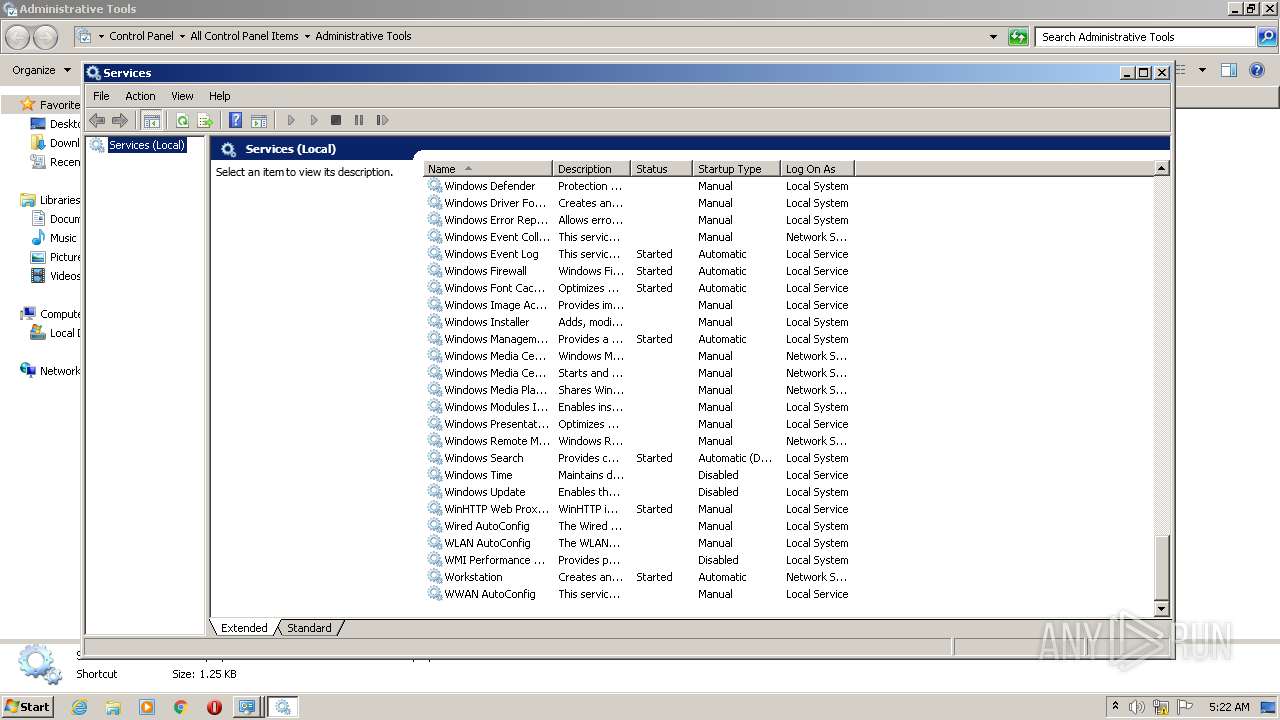The width and height of the screenshot is (1280, 720).
Task: Sort by the Startup Type column header
Action: point(736,169)
